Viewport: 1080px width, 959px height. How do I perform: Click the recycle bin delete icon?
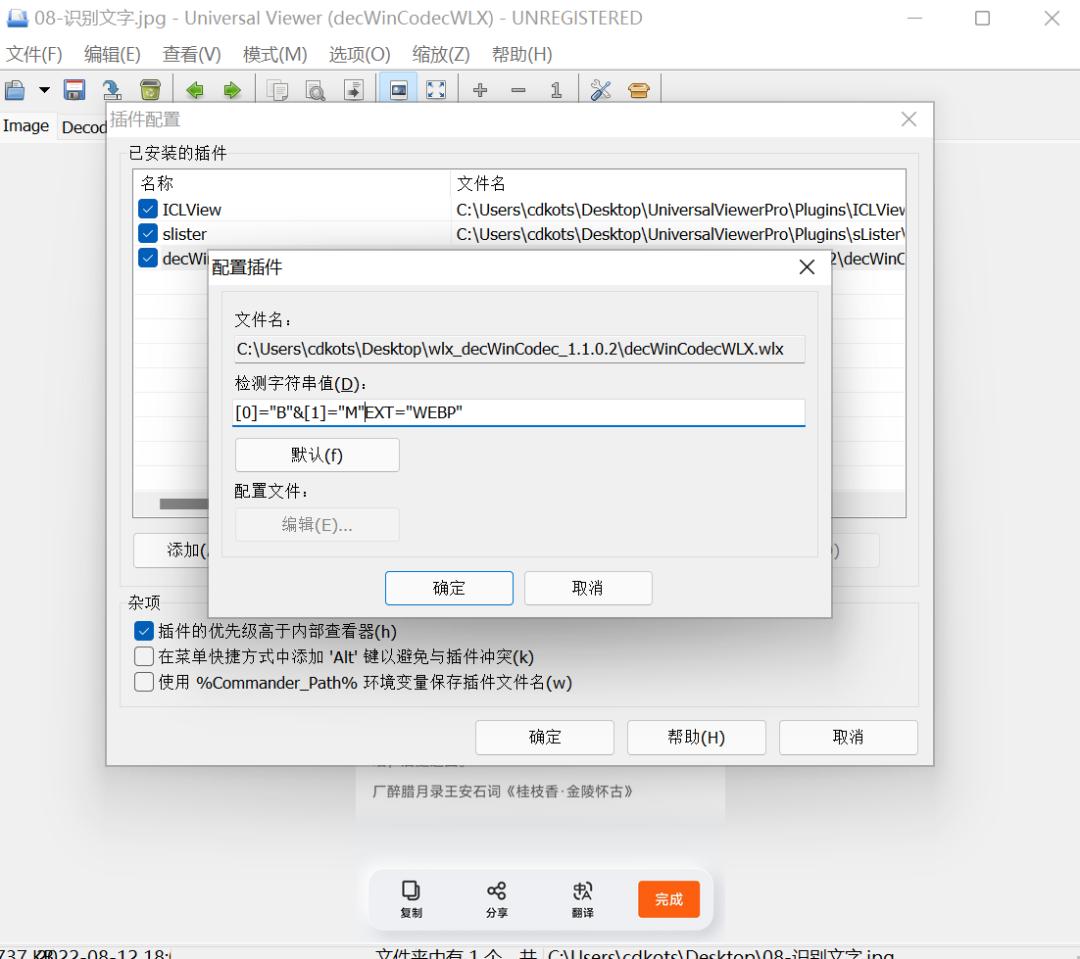[149, 90]
